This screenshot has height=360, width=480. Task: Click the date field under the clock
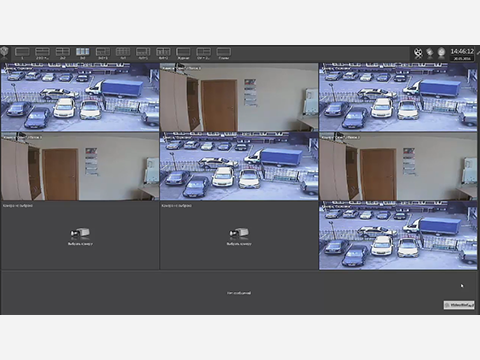coord(462,58)
